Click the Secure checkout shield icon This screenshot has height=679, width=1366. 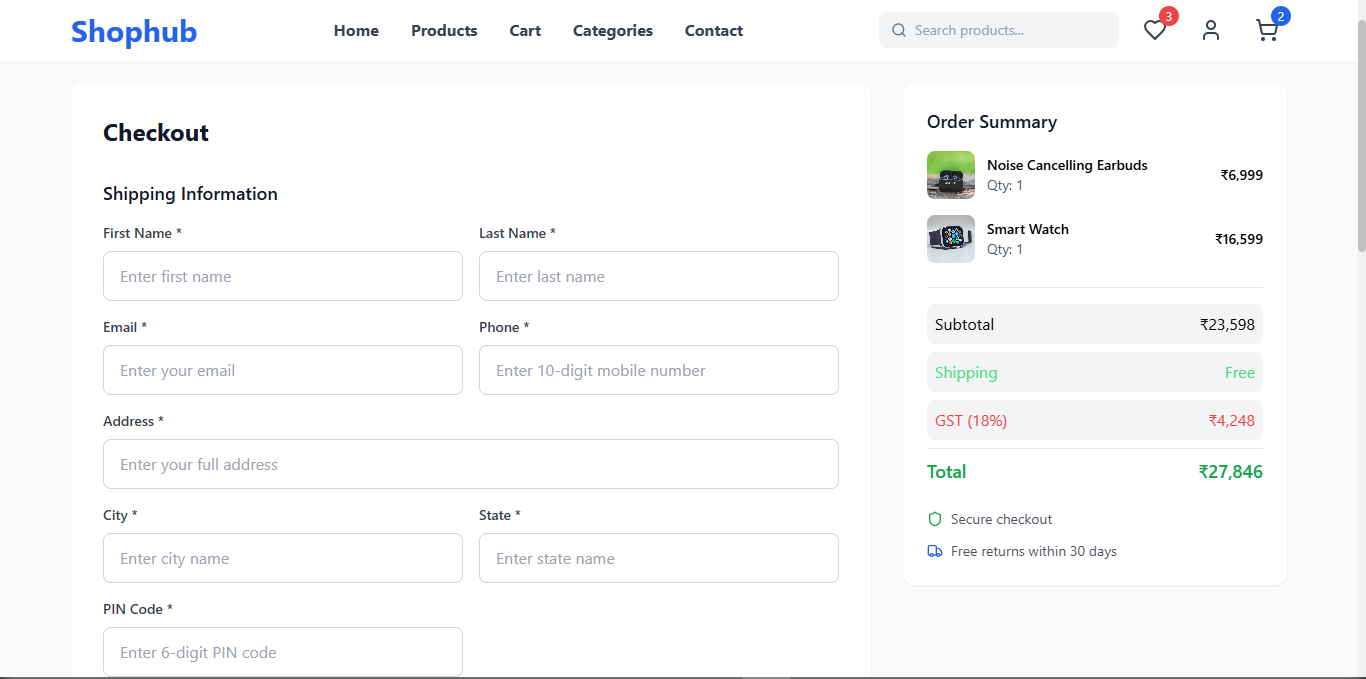click(x=935, y=519)
